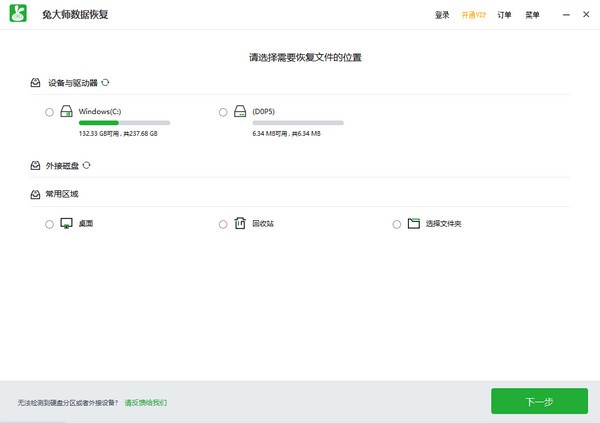Open the 登录 login option
The image size is (600, 423).
442,15
